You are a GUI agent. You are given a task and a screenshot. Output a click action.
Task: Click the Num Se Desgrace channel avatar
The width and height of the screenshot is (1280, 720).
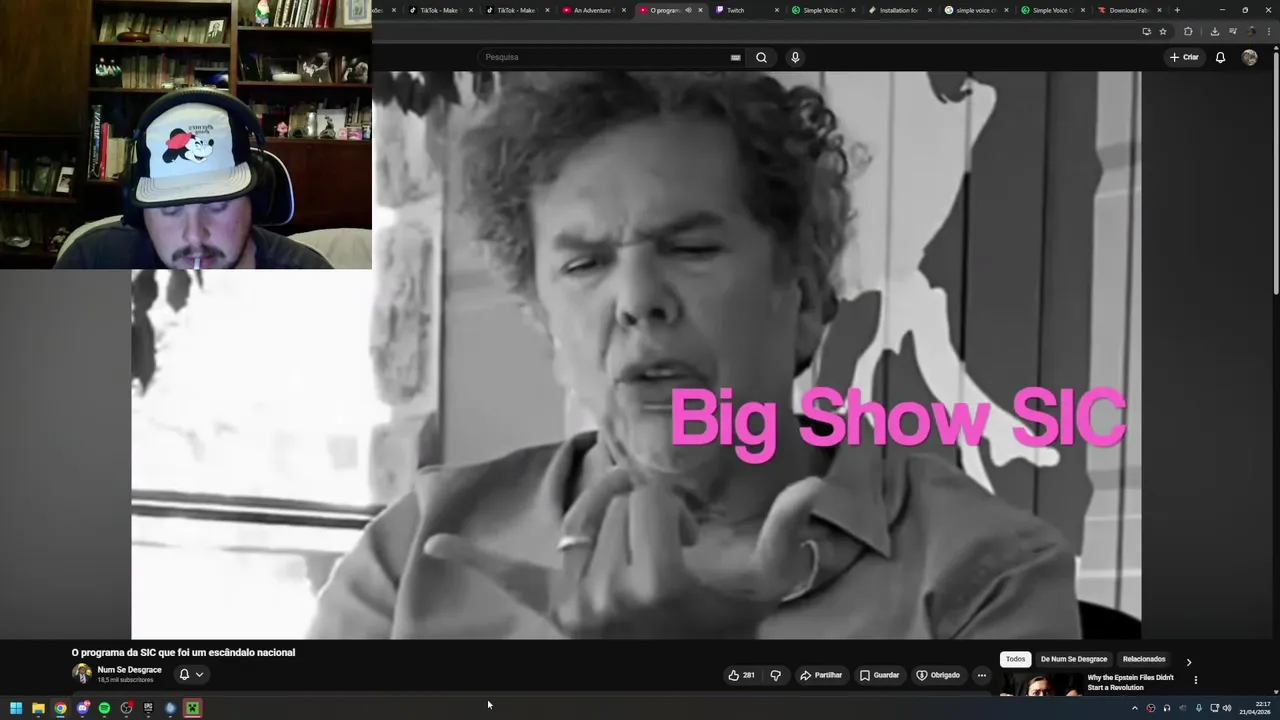point(81,673)
